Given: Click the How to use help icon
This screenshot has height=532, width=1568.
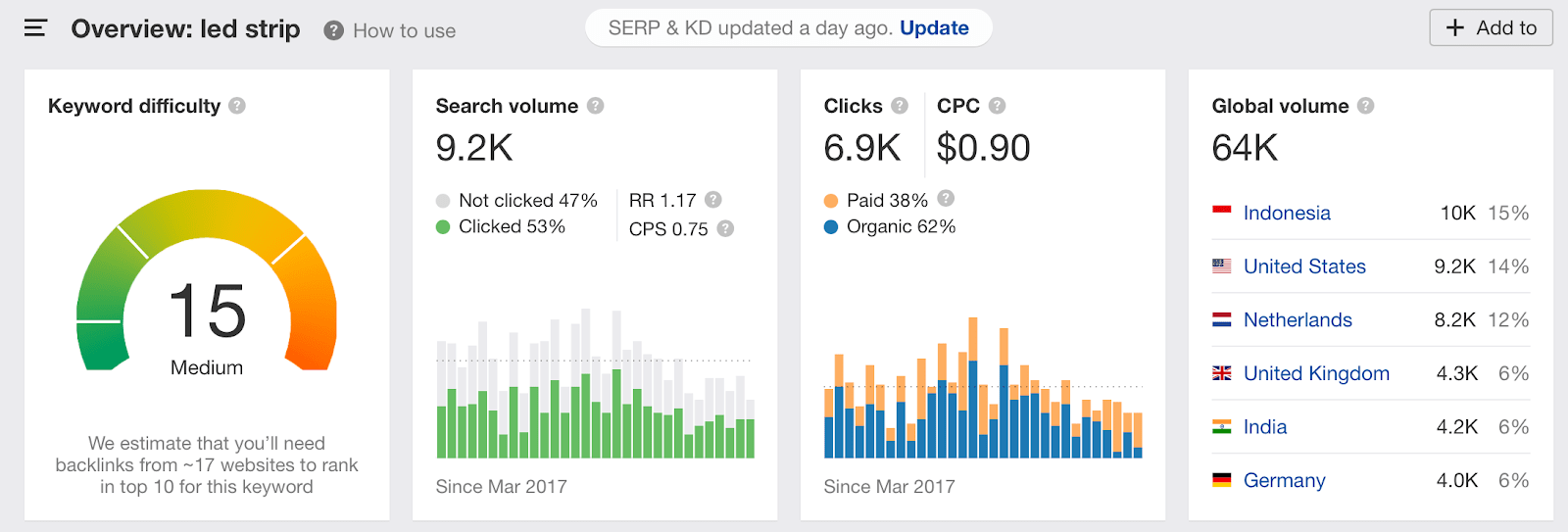Looking at the screenshot, I should pos(333,30).
